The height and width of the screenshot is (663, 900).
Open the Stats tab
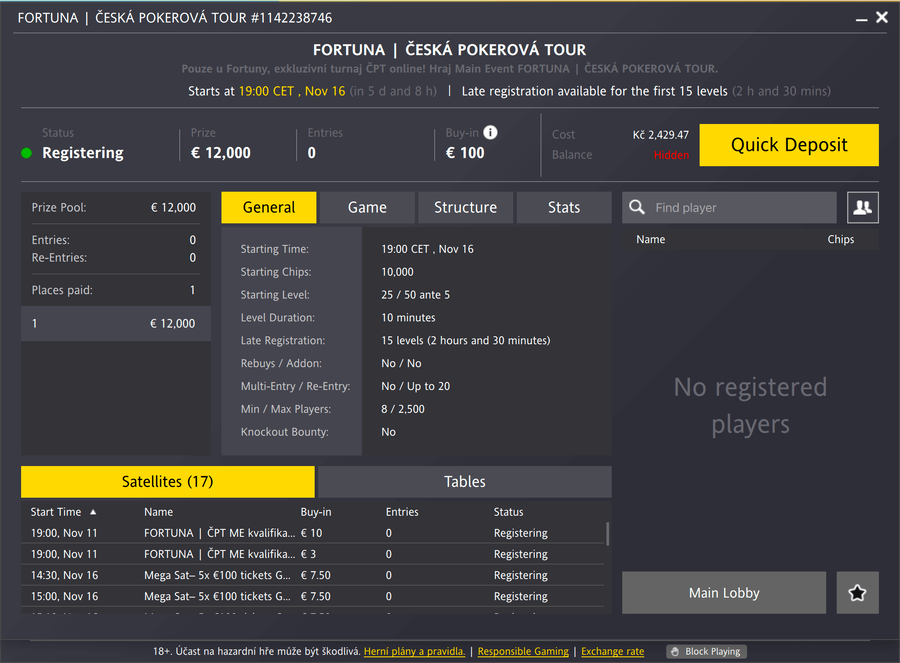tap(564, 207)
